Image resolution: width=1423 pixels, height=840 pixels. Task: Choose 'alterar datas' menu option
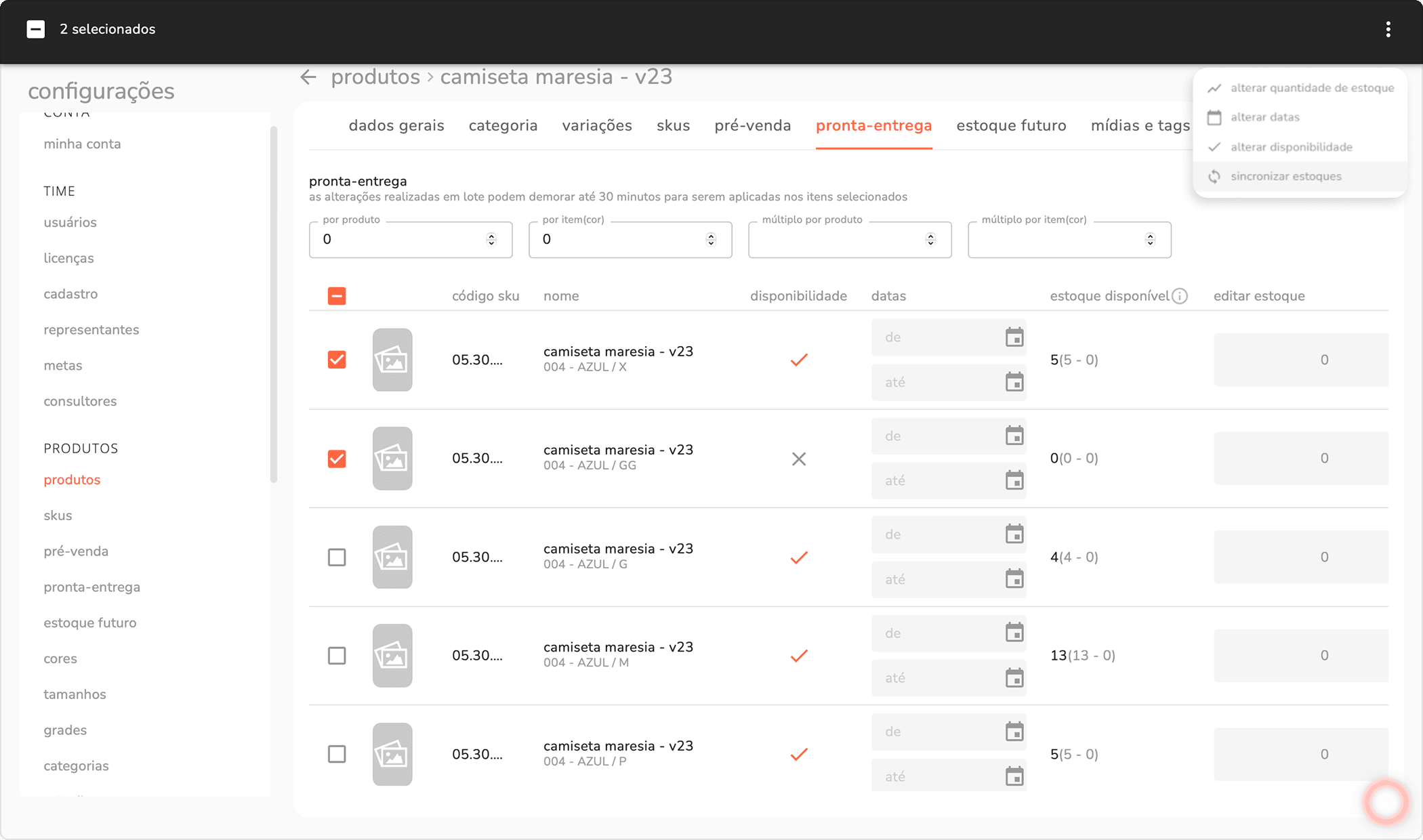point(1300,117)
